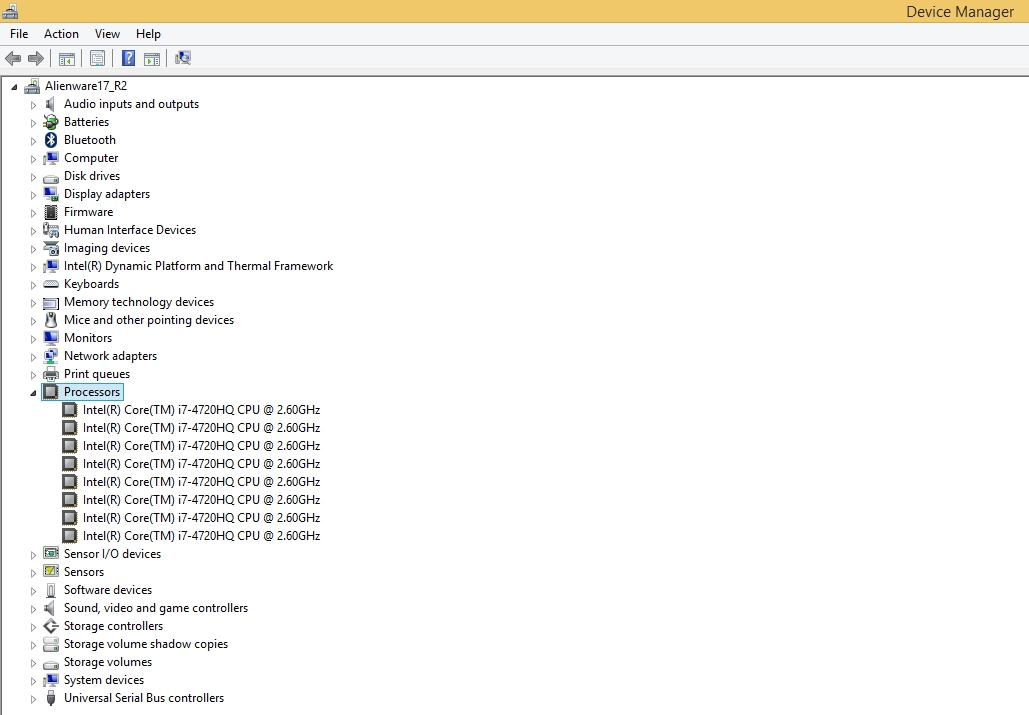Viewport: 1029px width, 715px height.
Task: Click the speaker icon for Audio inputs and outputs
Action: (x=51, y=104)
